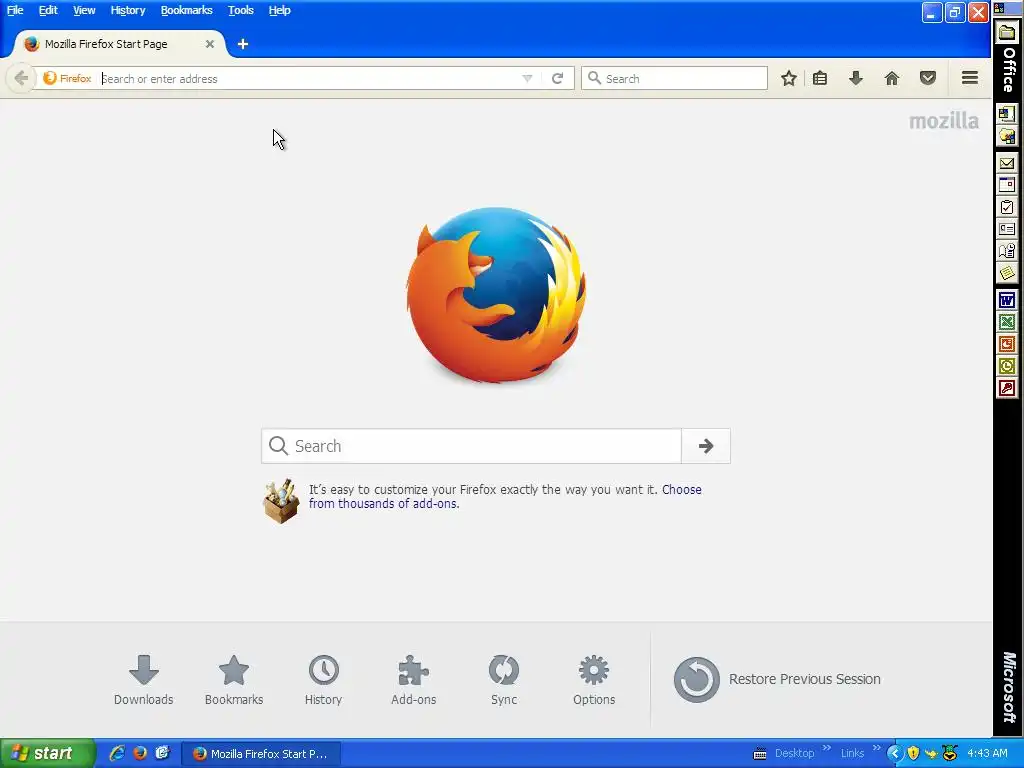
Task: Open the downloads arrow in toolbar
Action: tap(856, 78)
